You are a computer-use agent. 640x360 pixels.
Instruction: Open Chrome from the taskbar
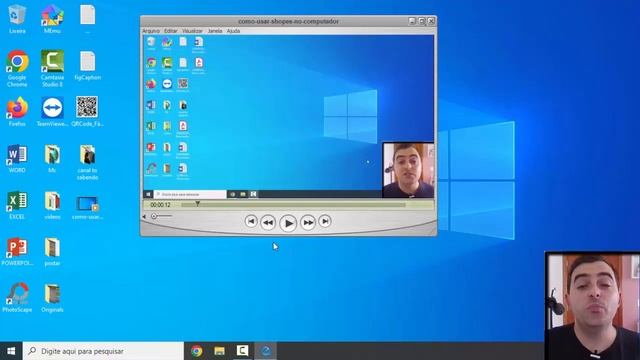(x=197, y=351)
